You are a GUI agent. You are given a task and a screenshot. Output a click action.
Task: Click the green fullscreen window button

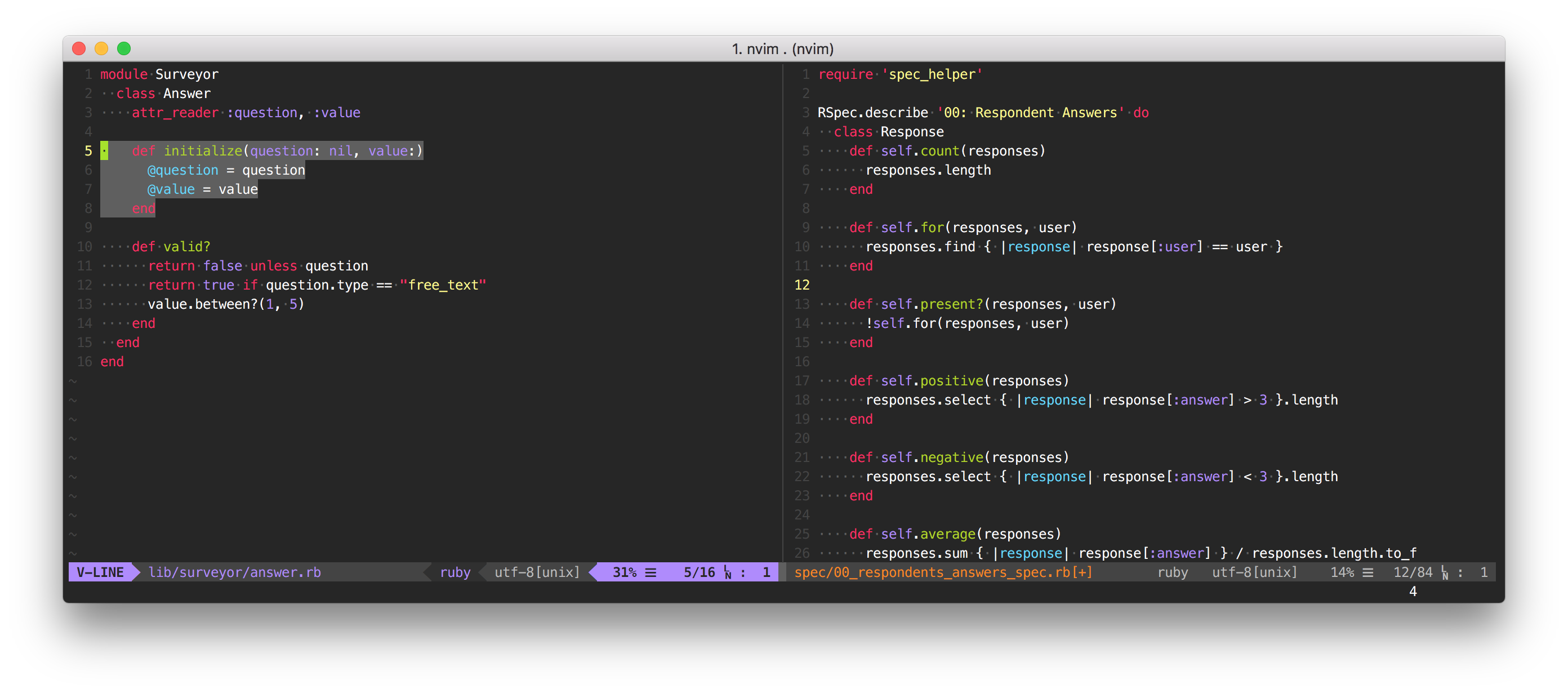pyautogui.click(x=123, y=48)
